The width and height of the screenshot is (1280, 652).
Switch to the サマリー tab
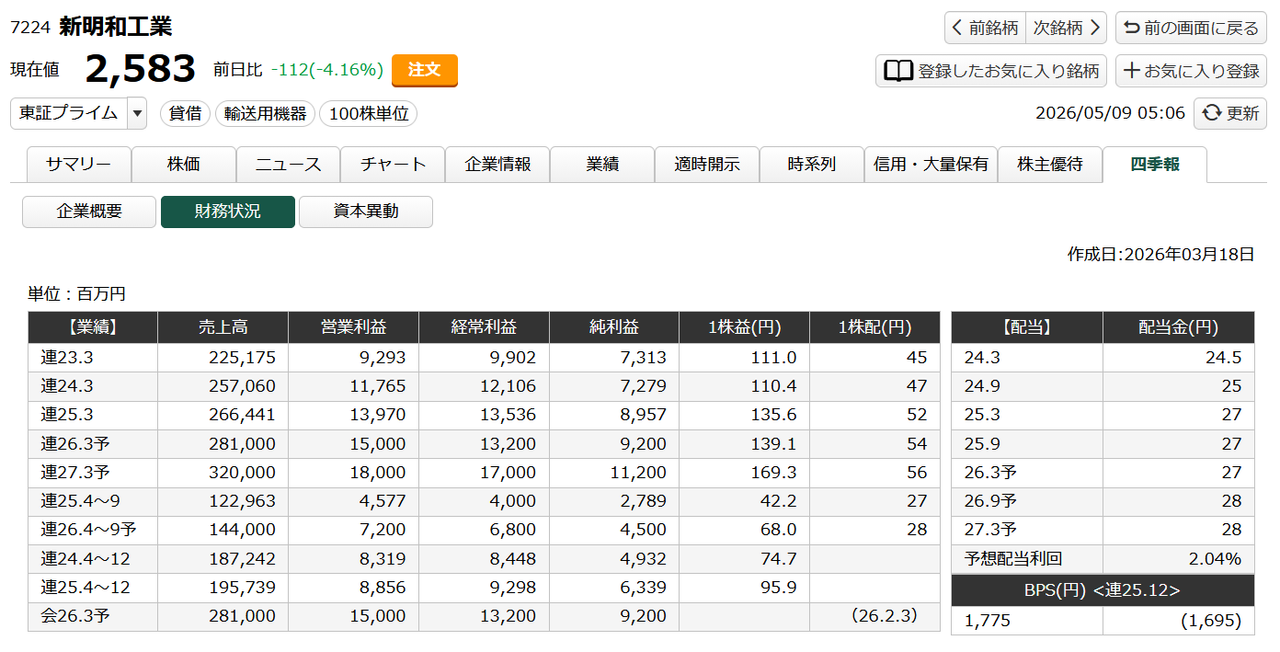(79, 164)
